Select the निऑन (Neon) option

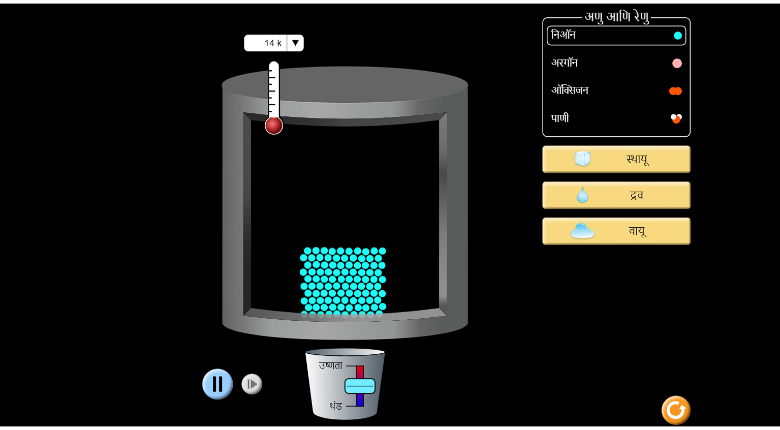tap(565, 35)
